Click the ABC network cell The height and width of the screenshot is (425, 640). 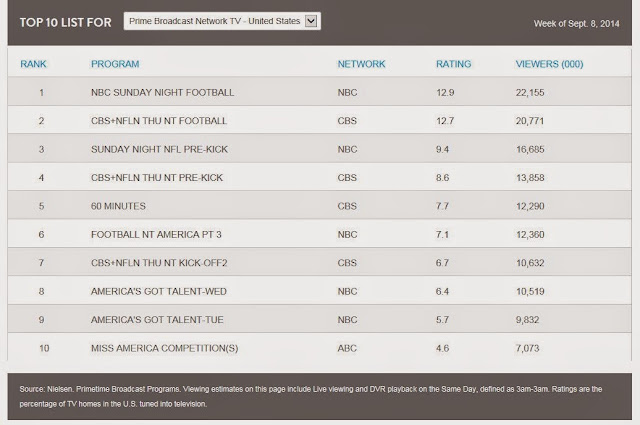pos(347,348)
